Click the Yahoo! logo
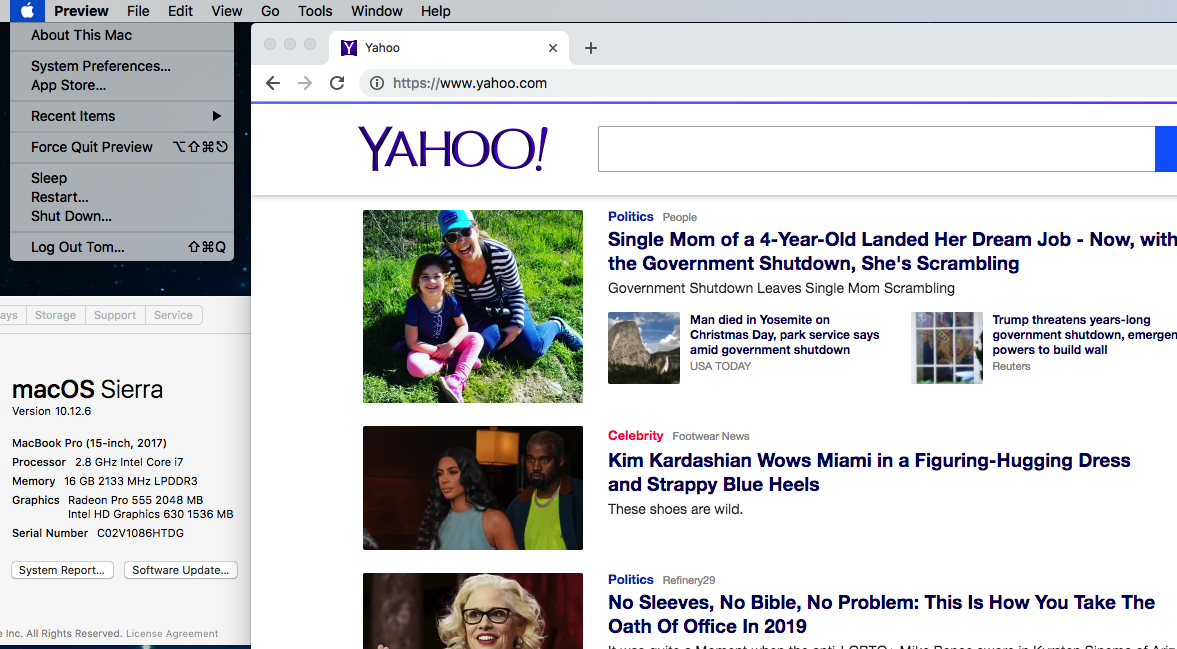 point(453,149)
